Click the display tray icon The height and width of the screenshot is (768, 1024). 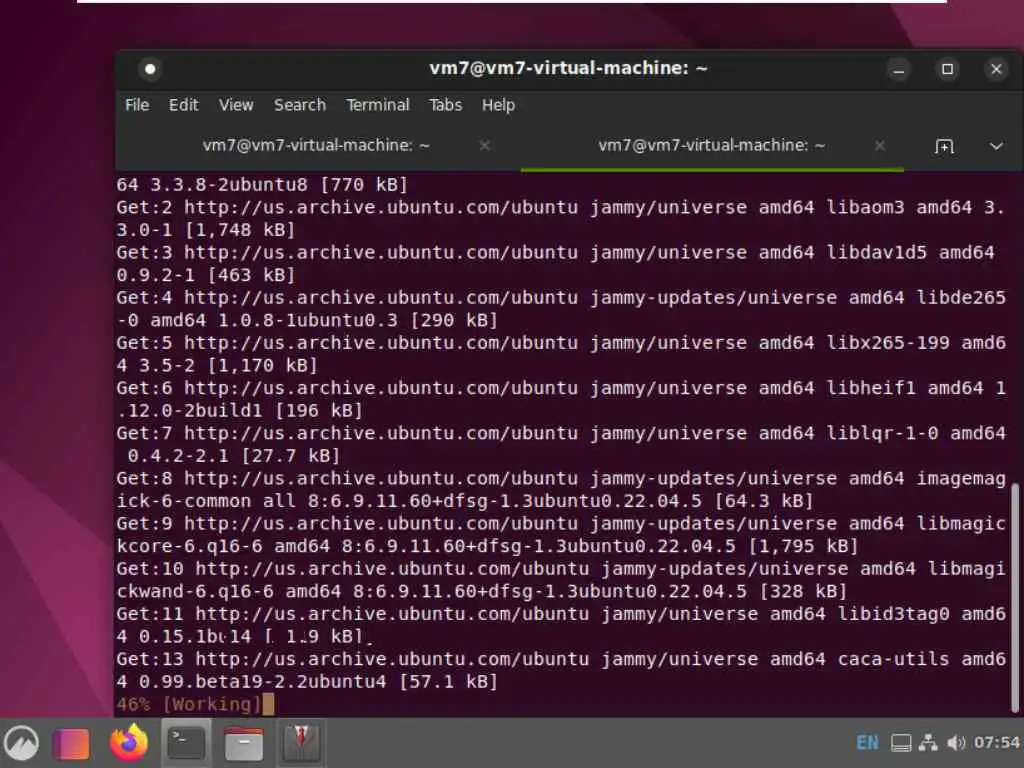(x=901, y=743)
